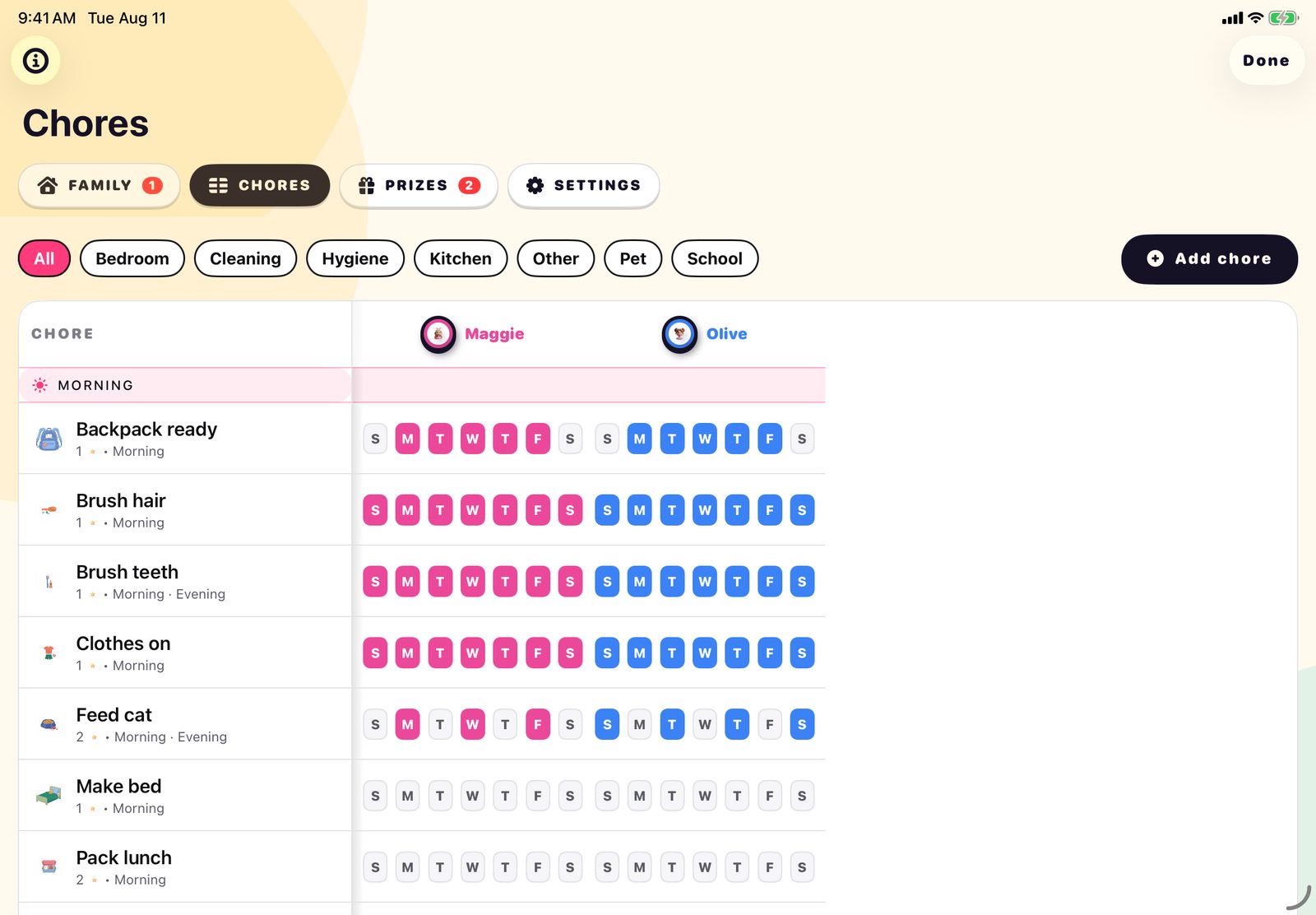Toggle Olive's Friday for Brush teeth

(769, 582)
